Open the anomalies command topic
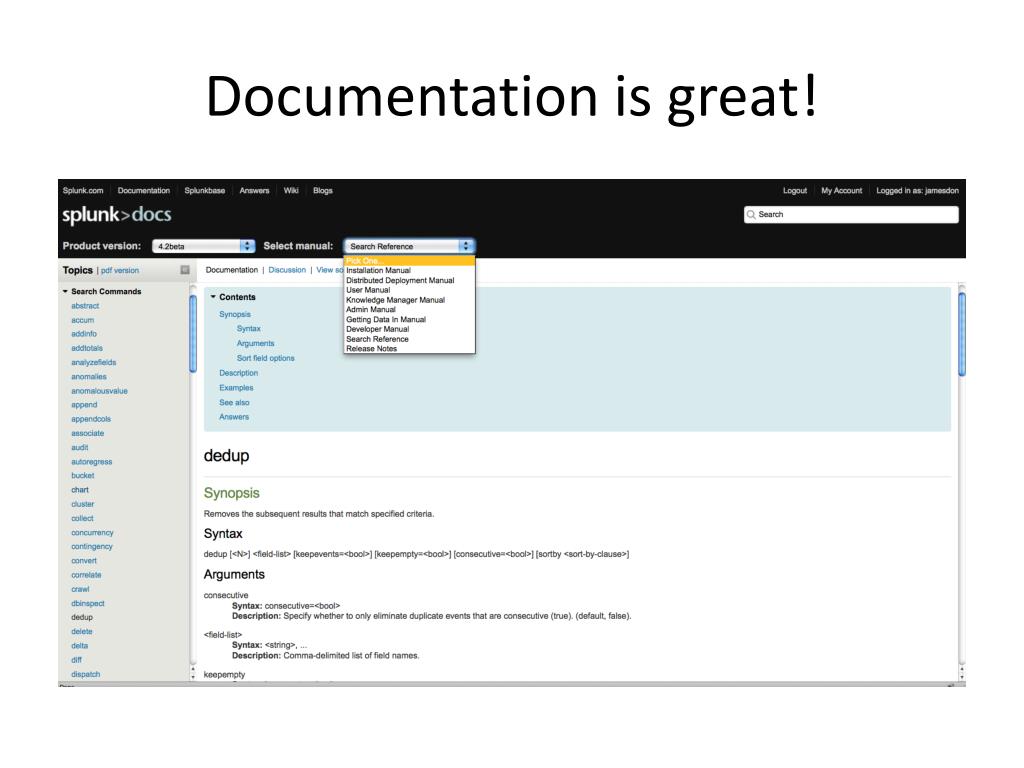 pyautogui.click(x=89, y=377)
